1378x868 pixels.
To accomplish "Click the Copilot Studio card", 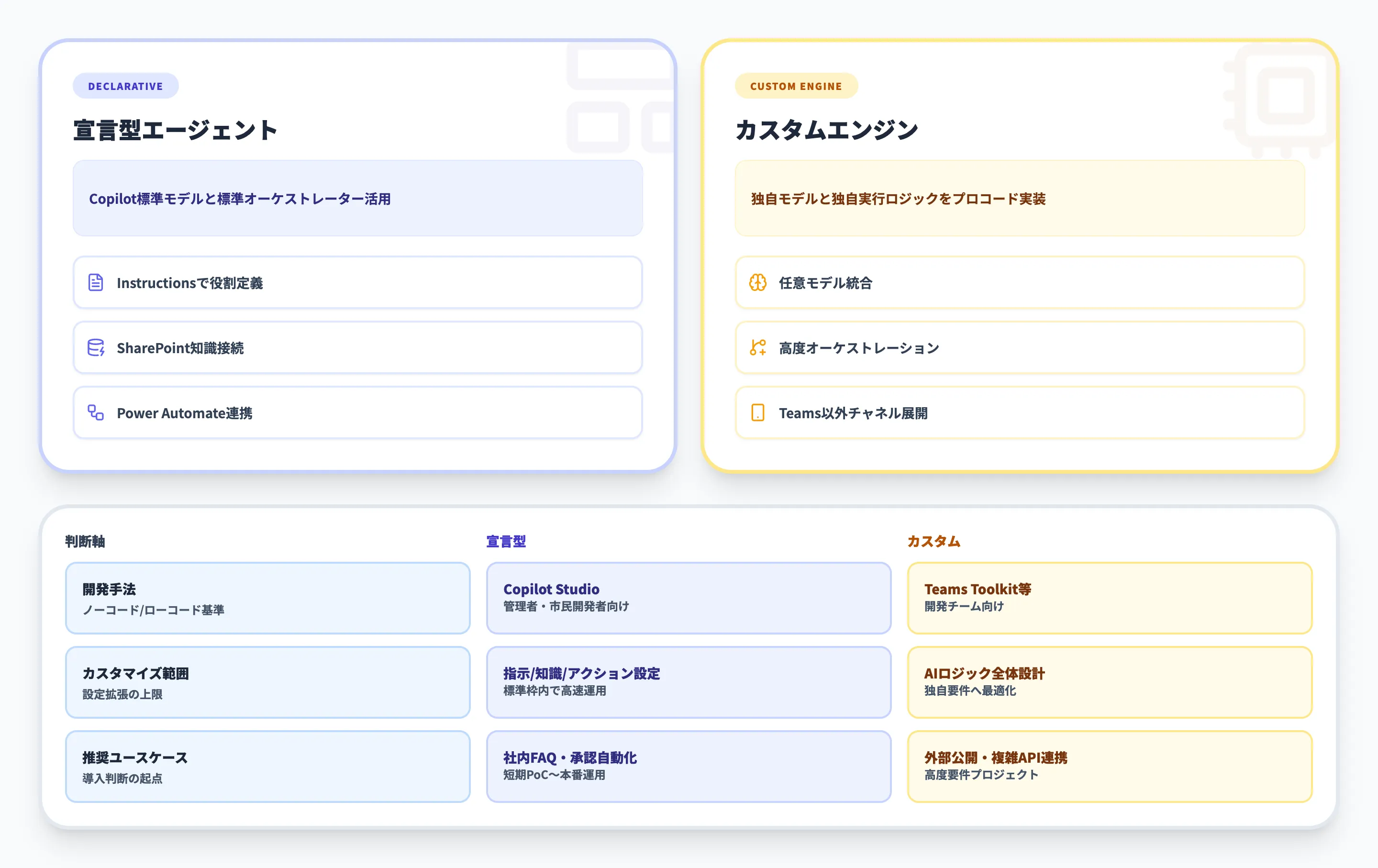I will pyautogui.click(x=689, y=598).
